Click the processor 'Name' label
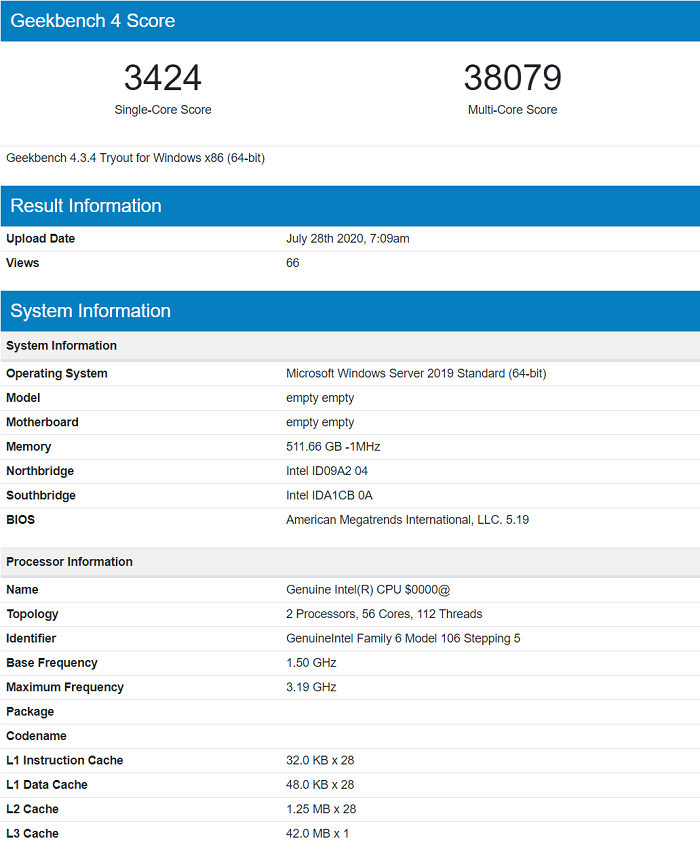Screen dimensions: 700x860 (x=22, y=590)
